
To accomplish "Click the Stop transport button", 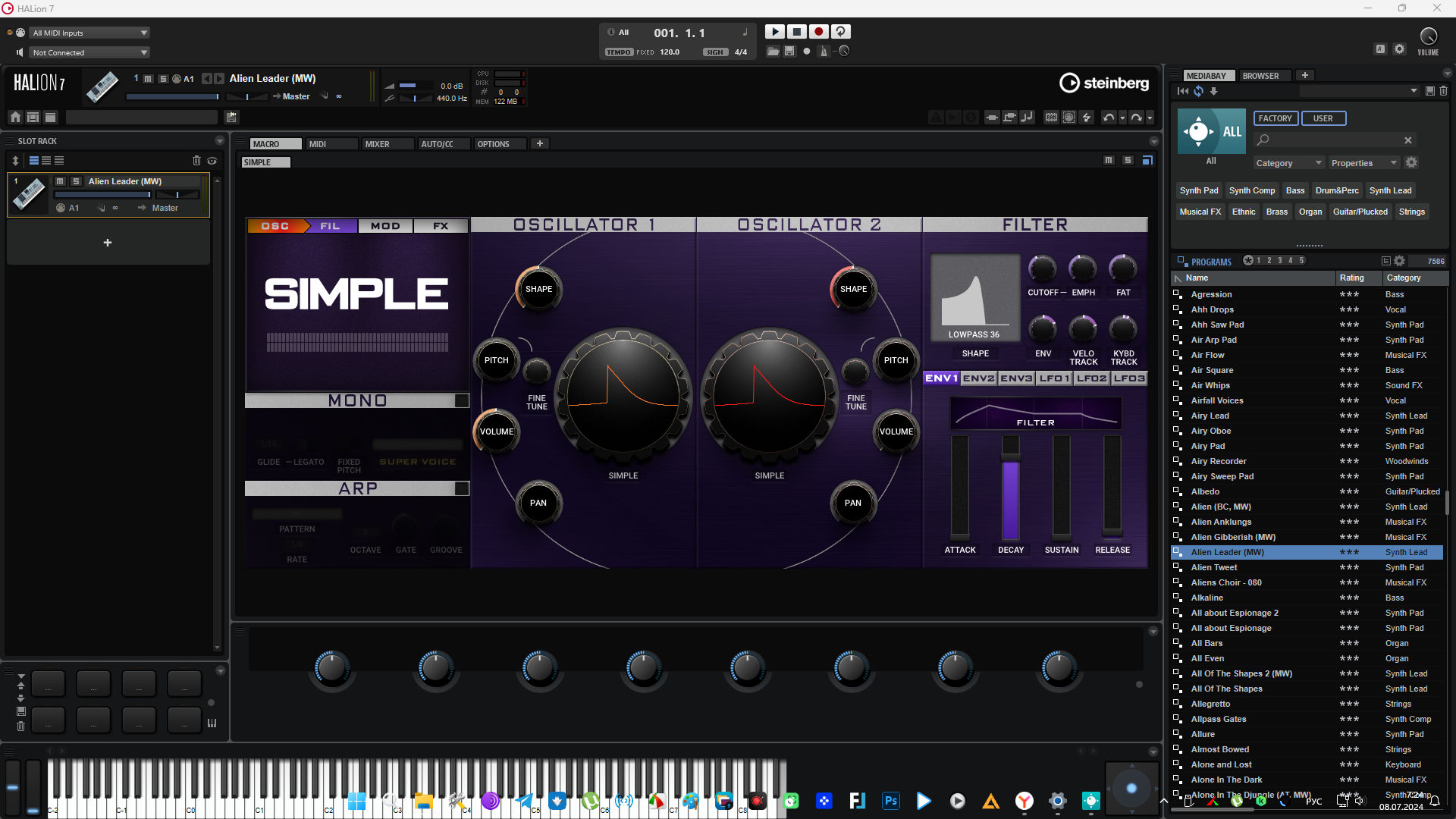I will 796,32.
